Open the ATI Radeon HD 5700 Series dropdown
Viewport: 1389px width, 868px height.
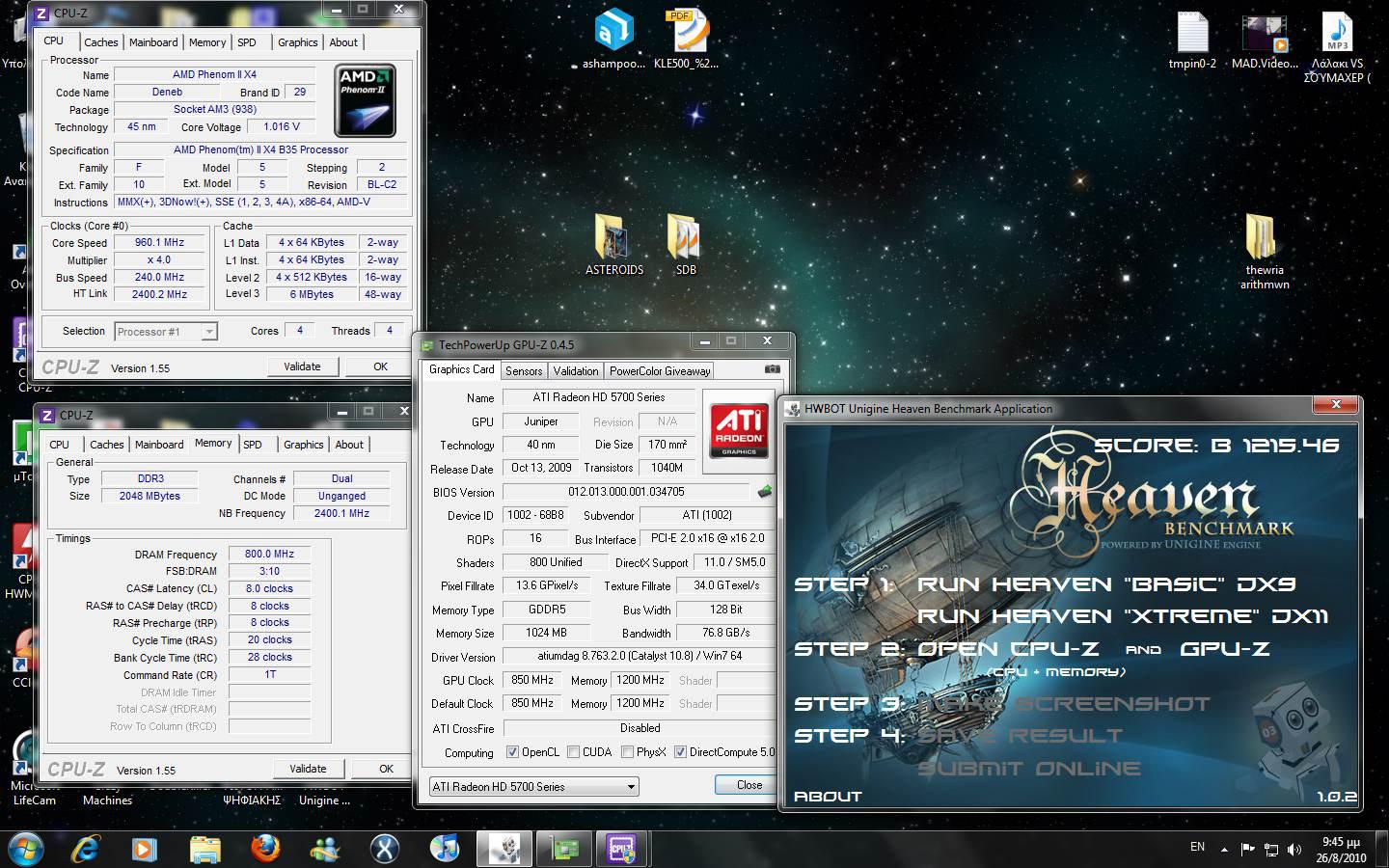(x=533, y=786)
